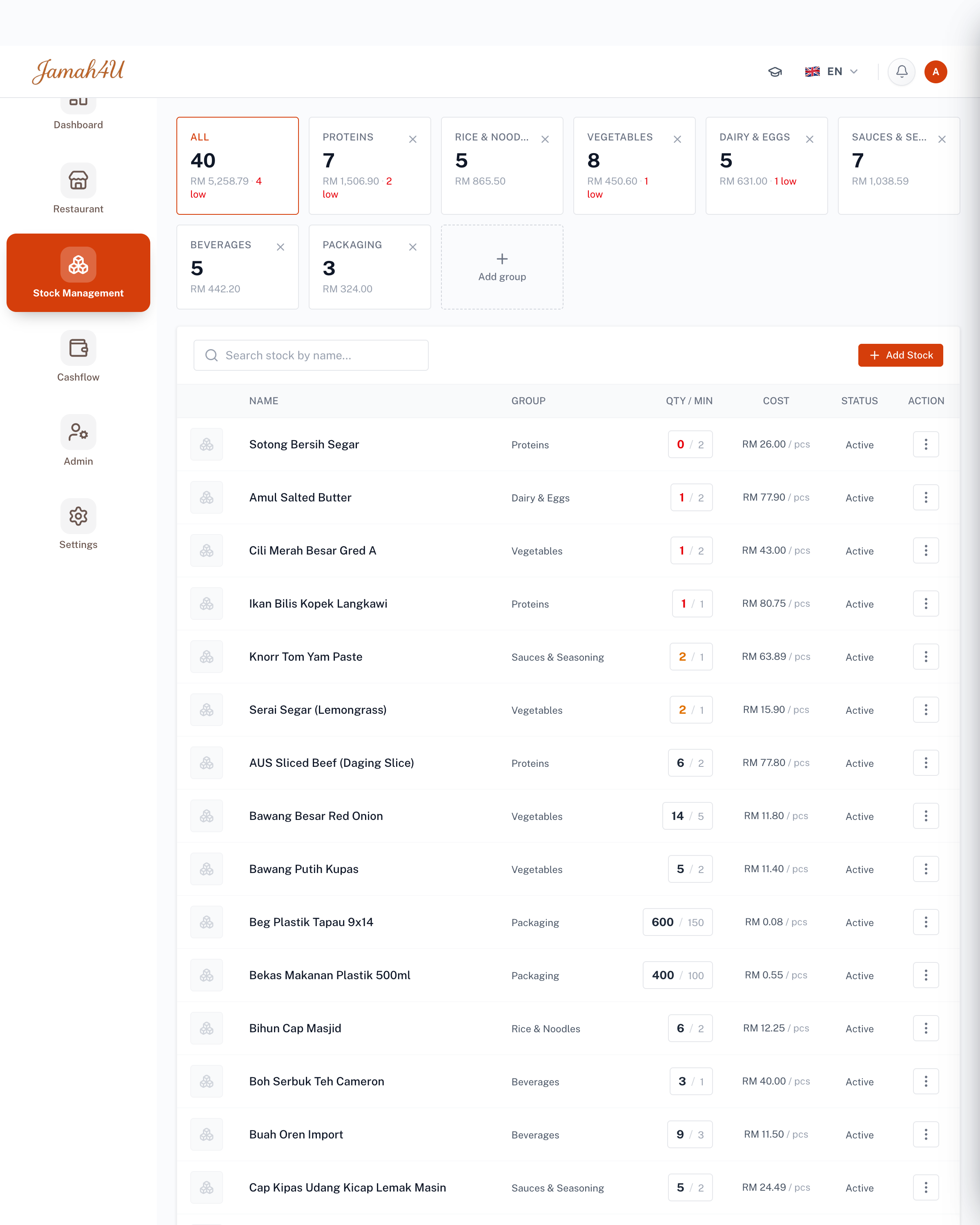Open actions menu for Bawang Besar Red Onion
The width and height of the screenshot is (980, 1225).
926,816
